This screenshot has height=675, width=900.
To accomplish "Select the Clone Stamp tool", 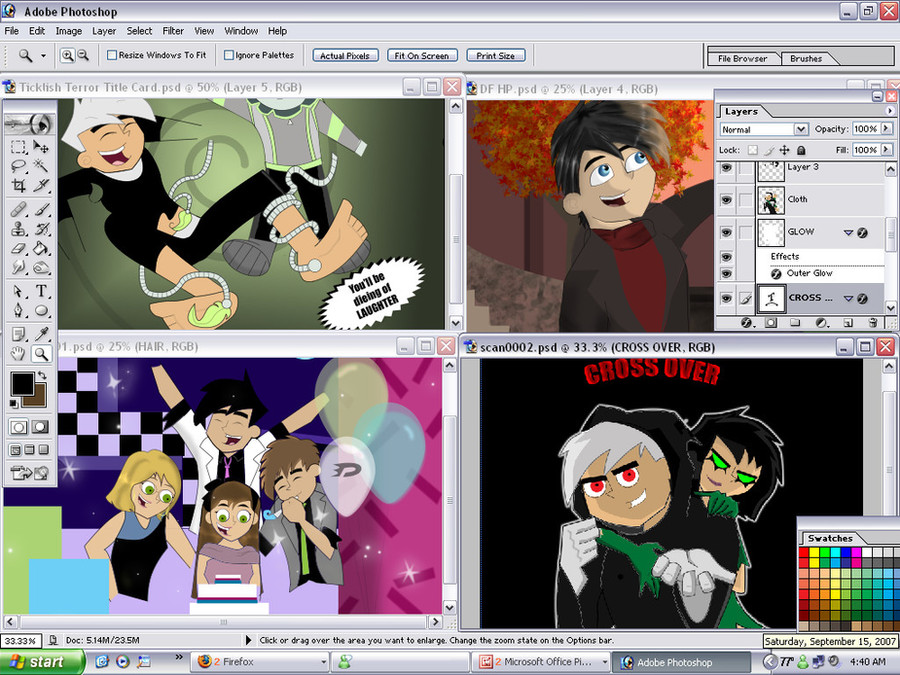I will pos(18,228).
